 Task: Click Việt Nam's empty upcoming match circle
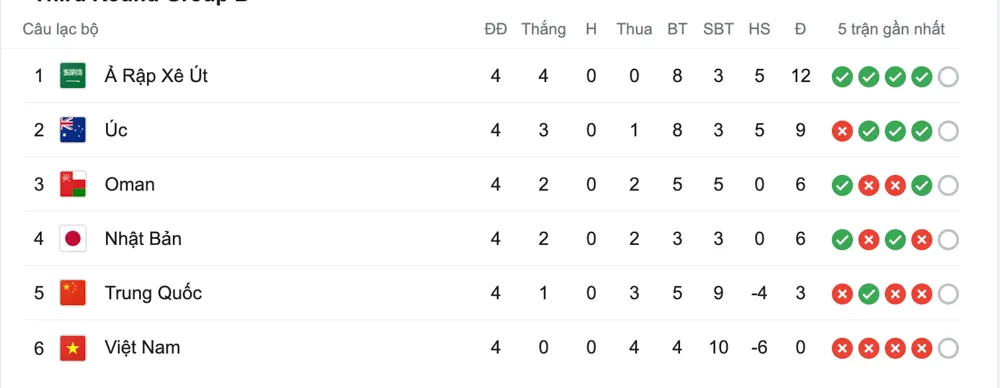(x=948, y=348)
